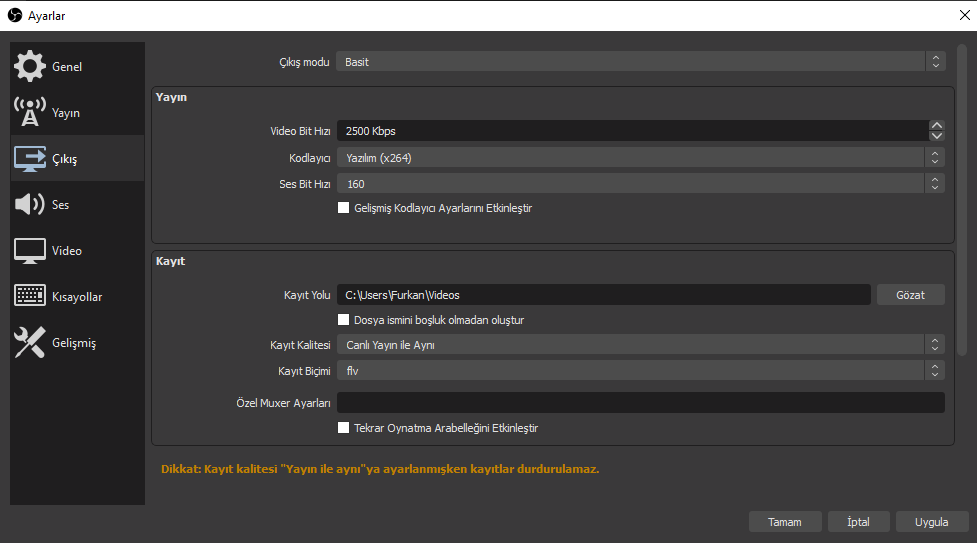Switch to the Kısayollar tab label
The image size is (977, 543).
point(77,297)
